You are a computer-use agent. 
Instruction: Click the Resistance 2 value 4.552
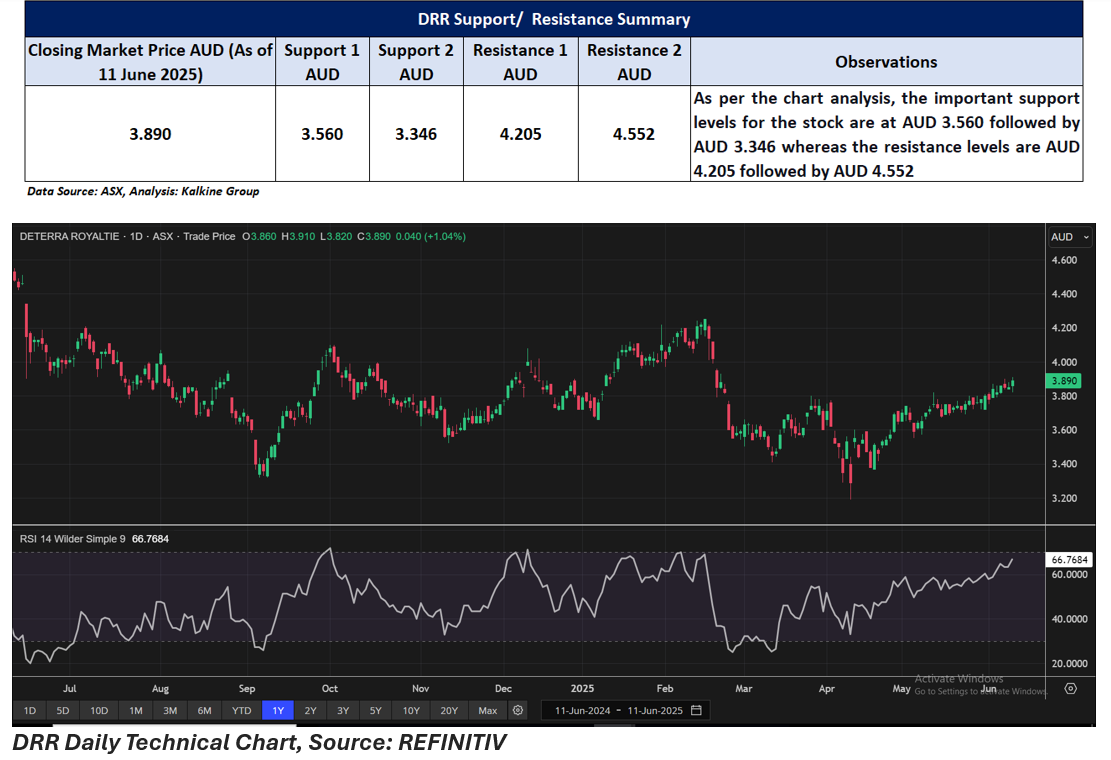(633, 134)
